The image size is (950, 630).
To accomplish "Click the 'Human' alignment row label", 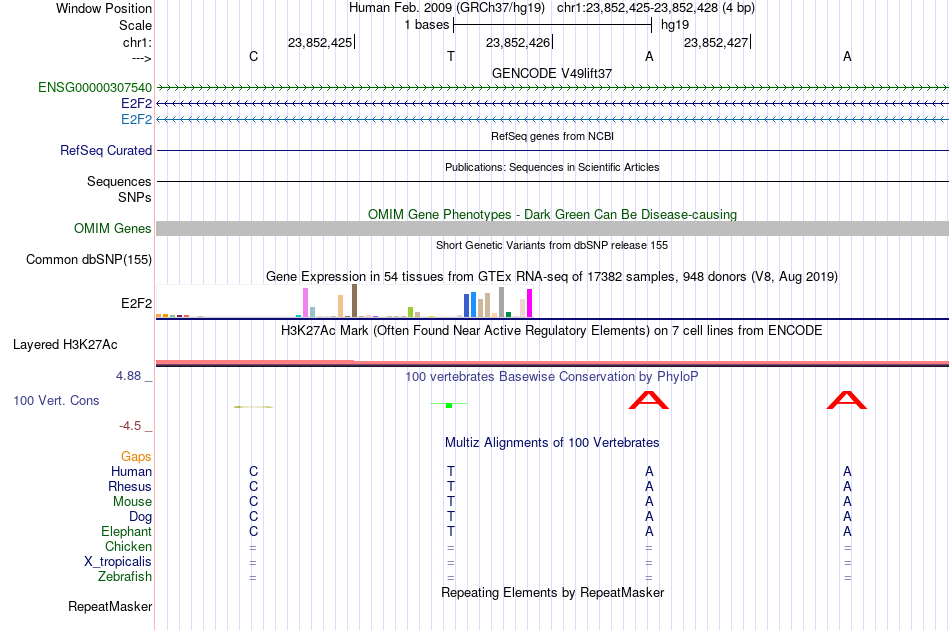I will [x=131, y=471].
